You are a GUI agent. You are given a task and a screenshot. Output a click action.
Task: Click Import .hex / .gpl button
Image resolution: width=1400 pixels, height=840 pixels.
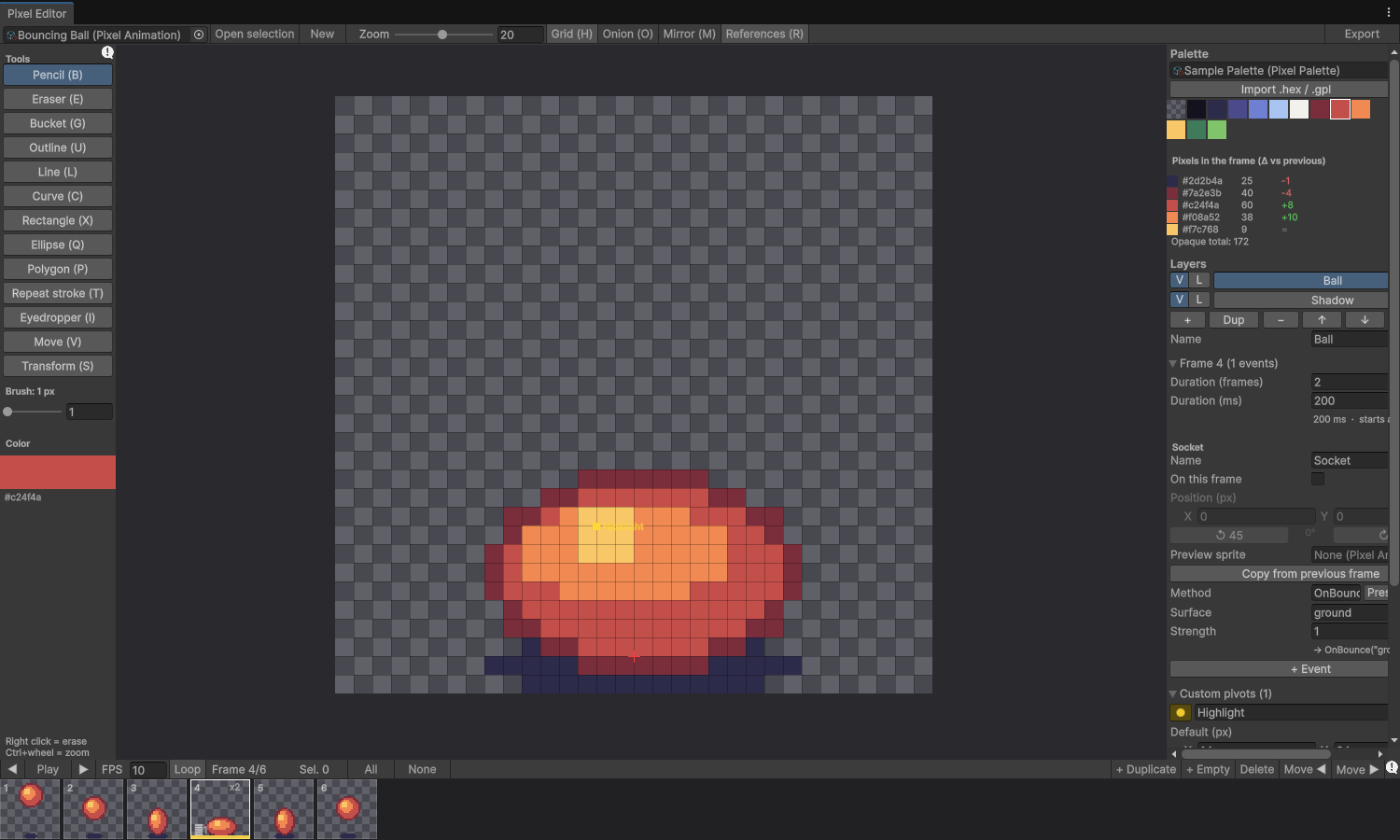point(1279,90)
